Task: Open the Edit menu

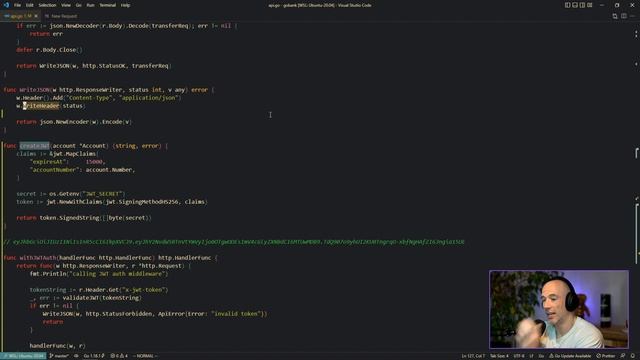Action: pyautogui.click(x=29, y=5)
